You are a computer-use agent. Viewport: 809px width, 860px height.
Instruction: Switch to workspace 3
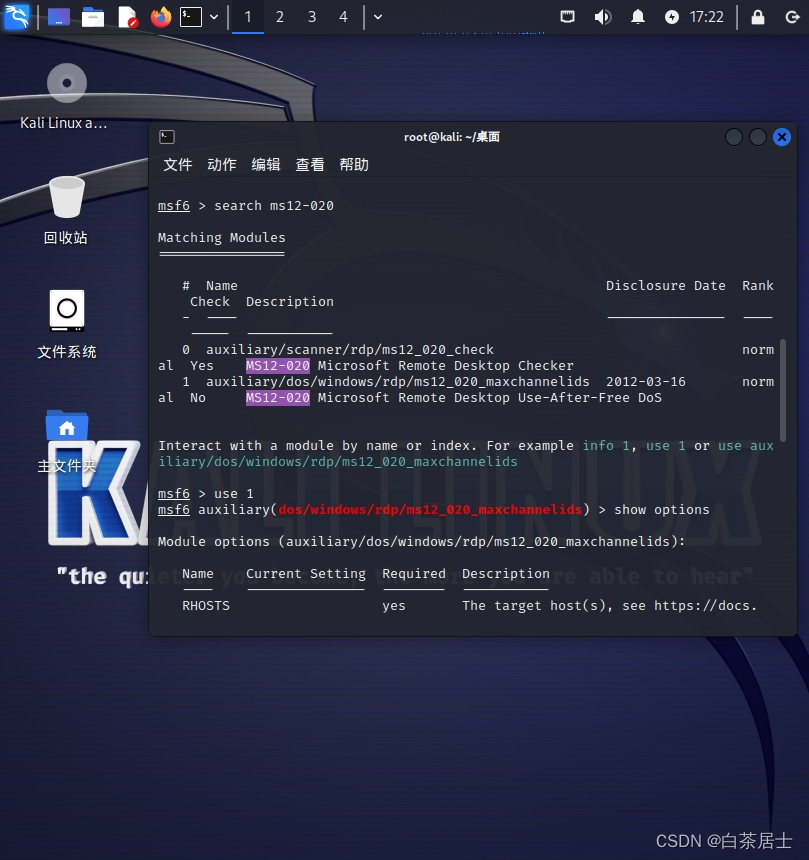(x=312, y=17)
